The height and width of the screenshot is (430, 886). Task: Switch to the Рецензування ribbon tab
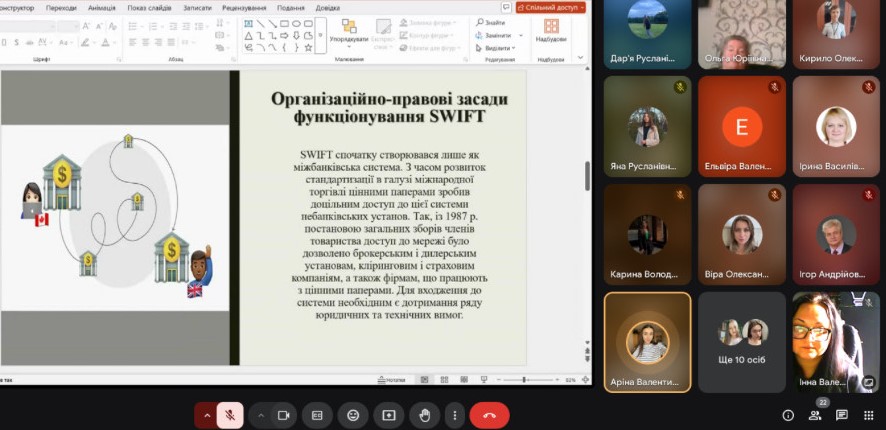coord(244,7)
